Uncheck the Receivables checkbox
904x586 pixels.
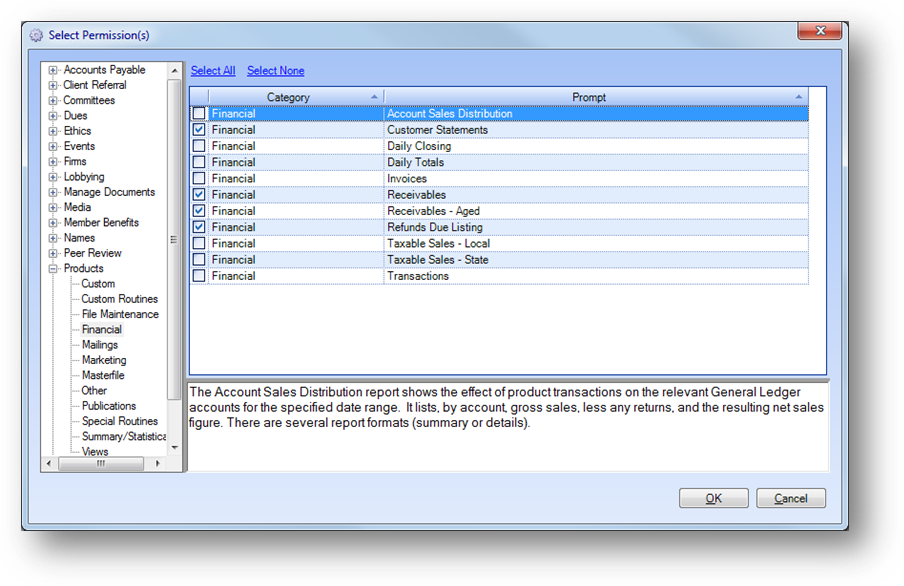[x=199, y=194]
